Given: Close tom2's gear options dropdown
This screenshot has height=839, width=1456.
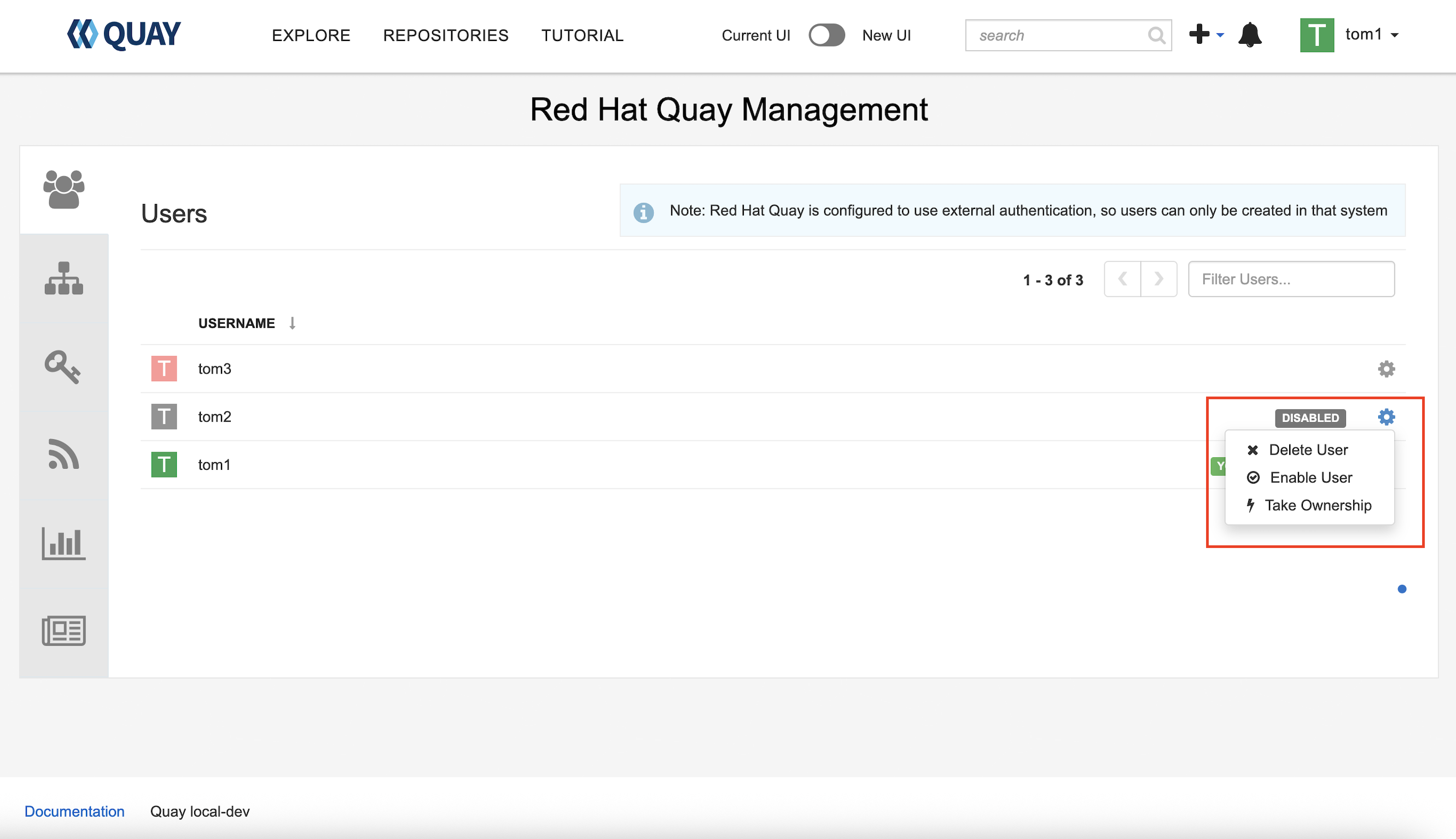Looking at the screenshot, I should pyautogui.click(x=1385, y=417).
